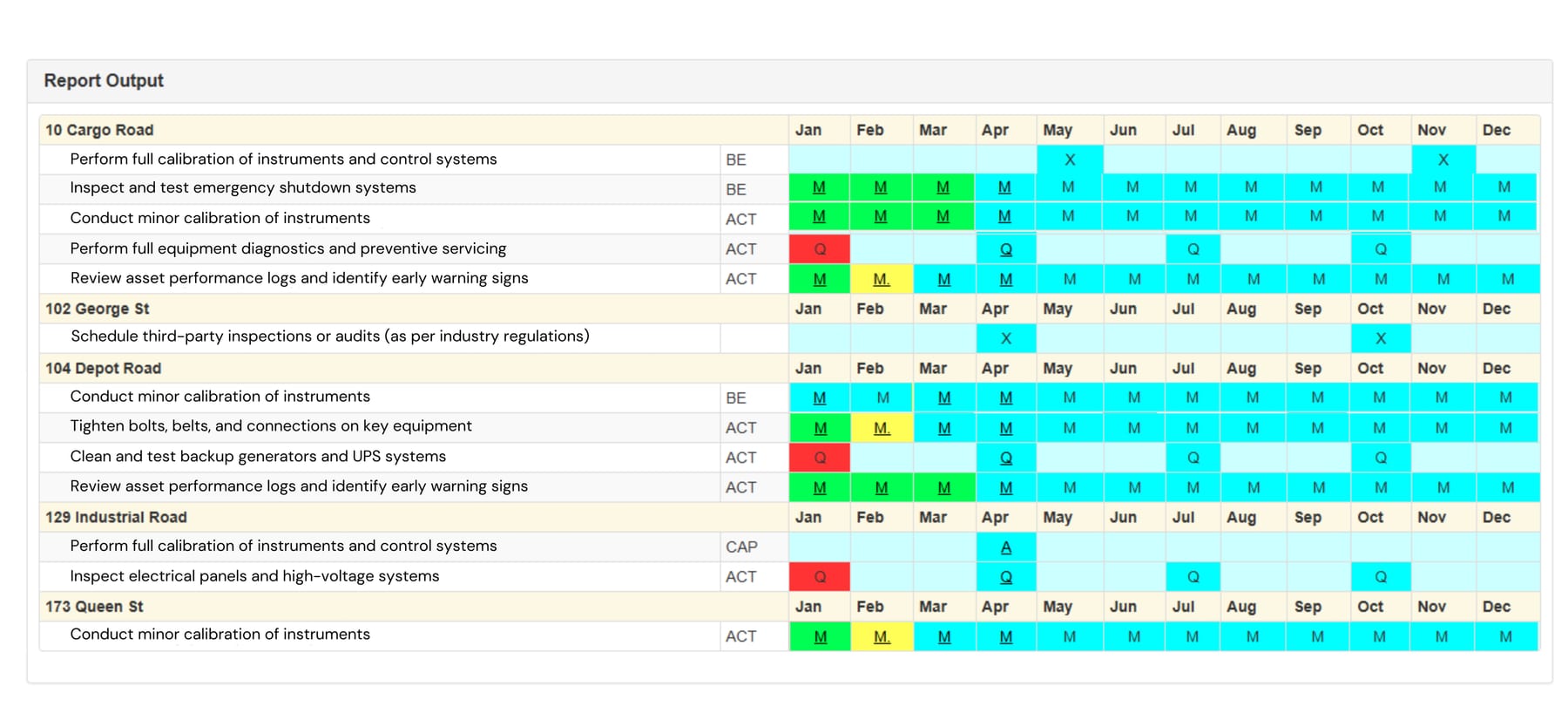
Task: Click the 104 Depot Road group header
Action: tap(103, 368)
